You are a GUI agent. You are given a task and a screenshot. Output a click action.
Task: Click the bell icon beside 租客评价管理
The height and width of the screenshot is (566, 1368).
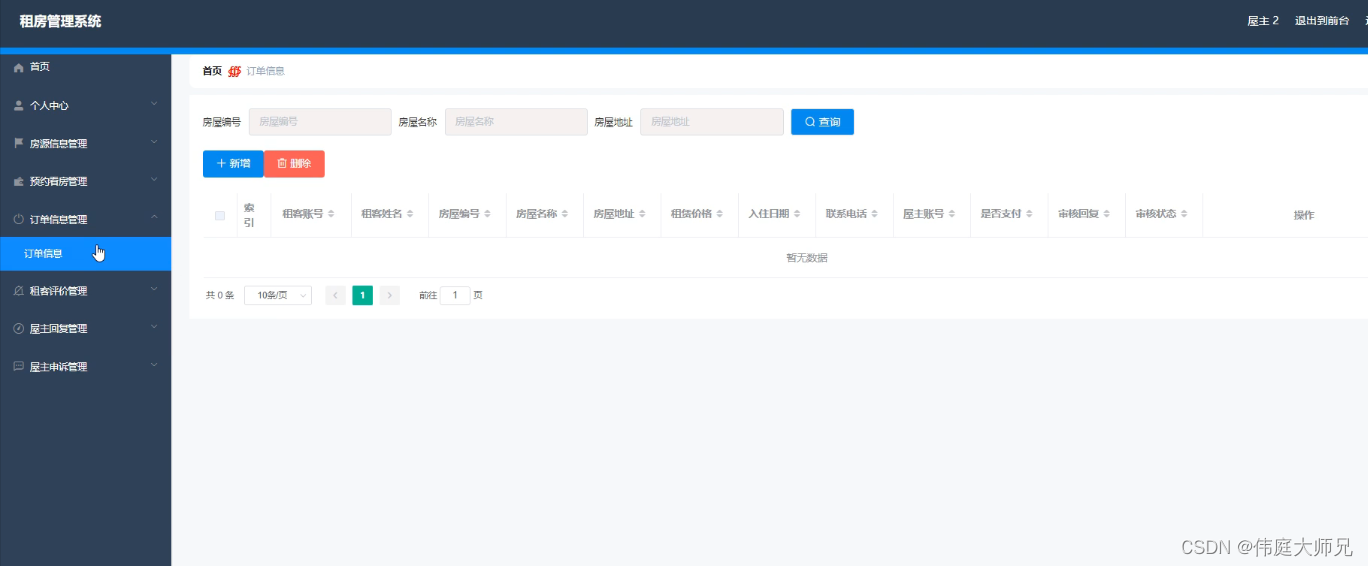tap(18, 291)
